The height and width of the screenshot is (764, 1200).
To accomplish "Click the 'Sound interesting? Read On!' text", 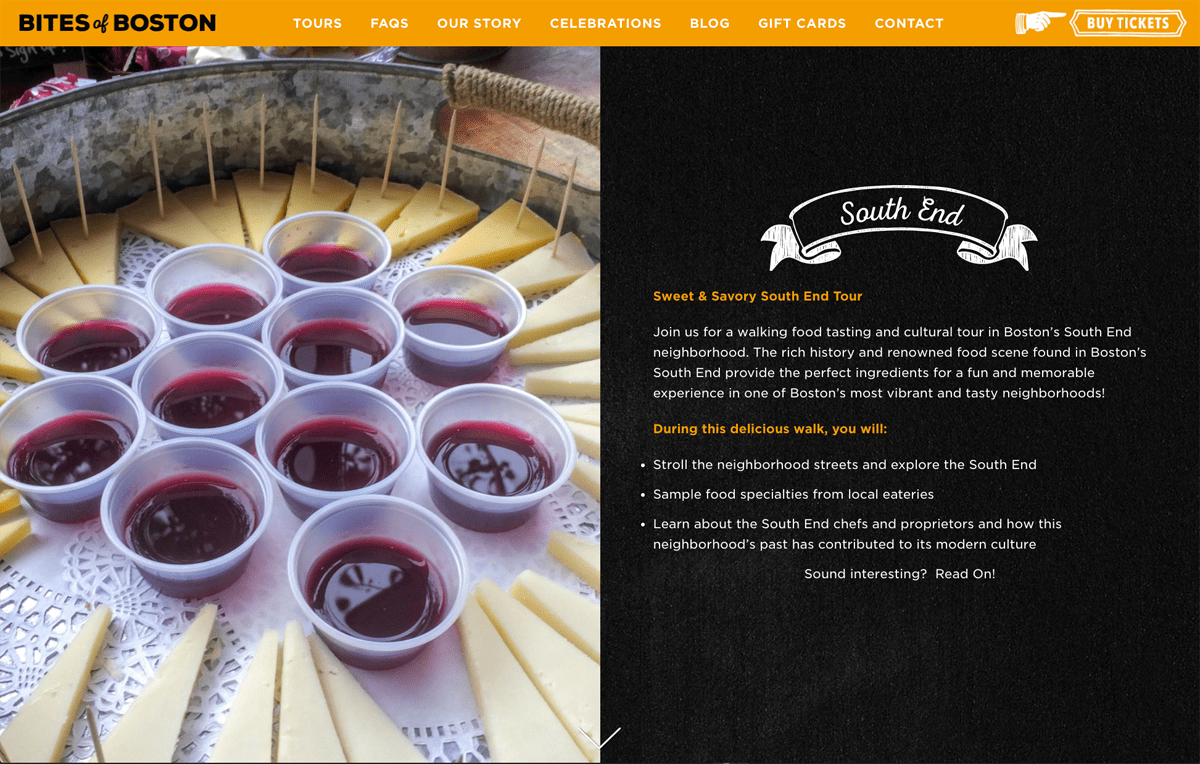I will tap(899, 574).
